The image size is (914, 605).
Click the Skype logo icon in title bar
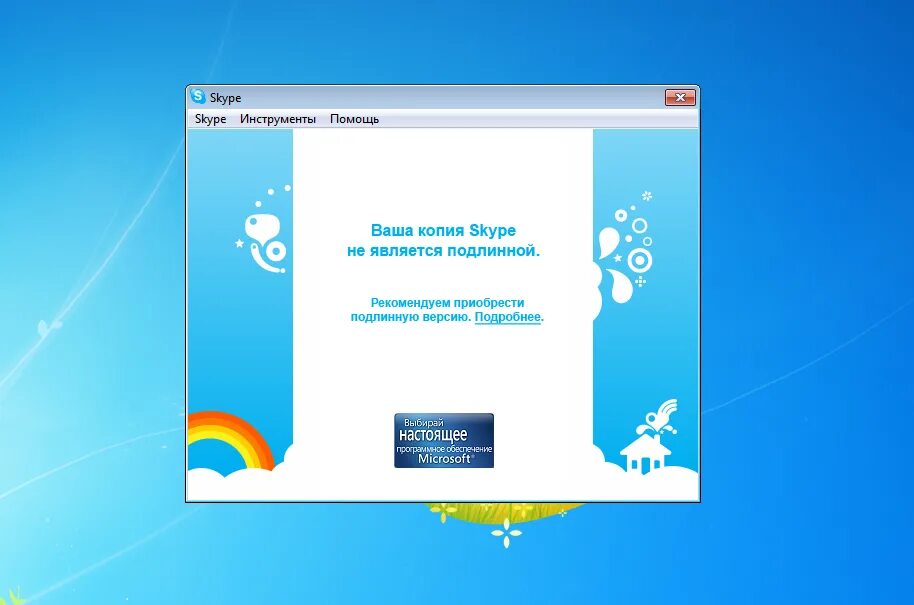click(x=198, y=96)
